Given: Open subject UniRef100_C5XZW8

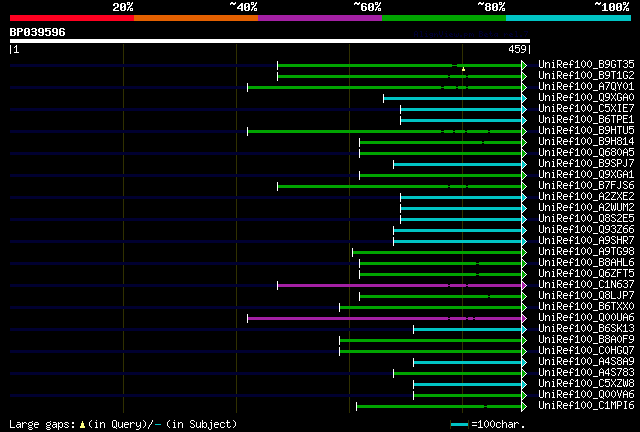Looking at the screenshot, I should pyautogui.click(x=586, y=384).
